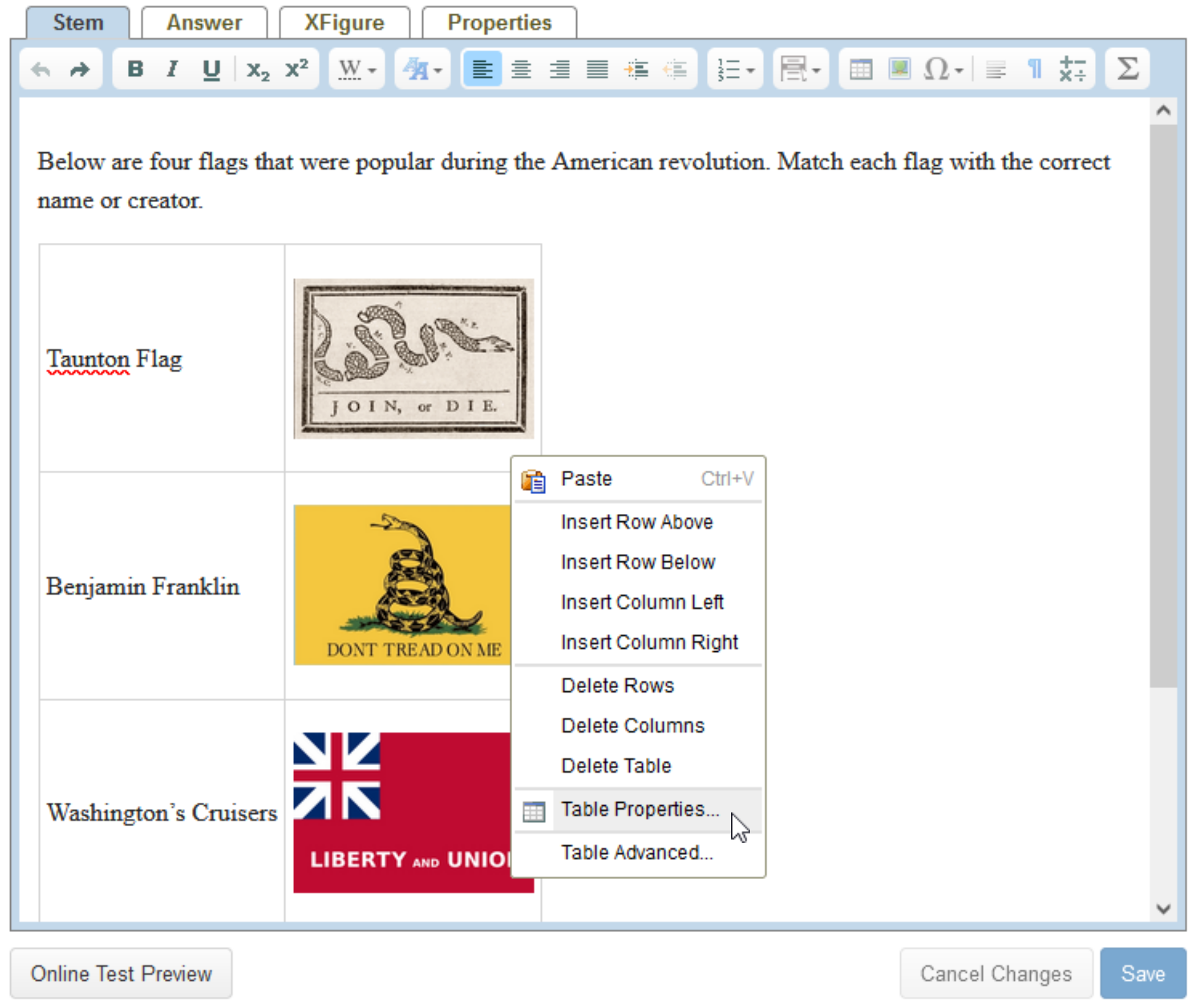The width and height of the screenshot is (1197, 1008).
Task: Open the numbered list dropdown
Action: [x=735, y=70]
